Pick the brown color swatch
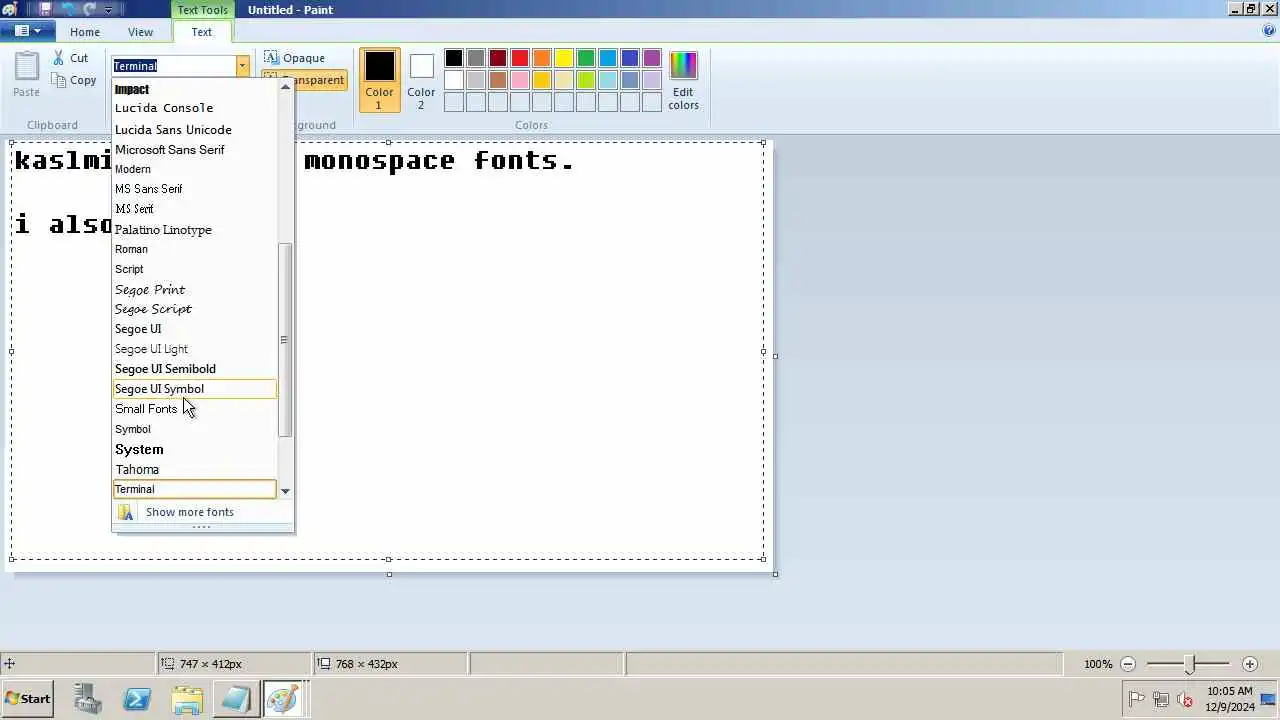 [x=498, y=80]
